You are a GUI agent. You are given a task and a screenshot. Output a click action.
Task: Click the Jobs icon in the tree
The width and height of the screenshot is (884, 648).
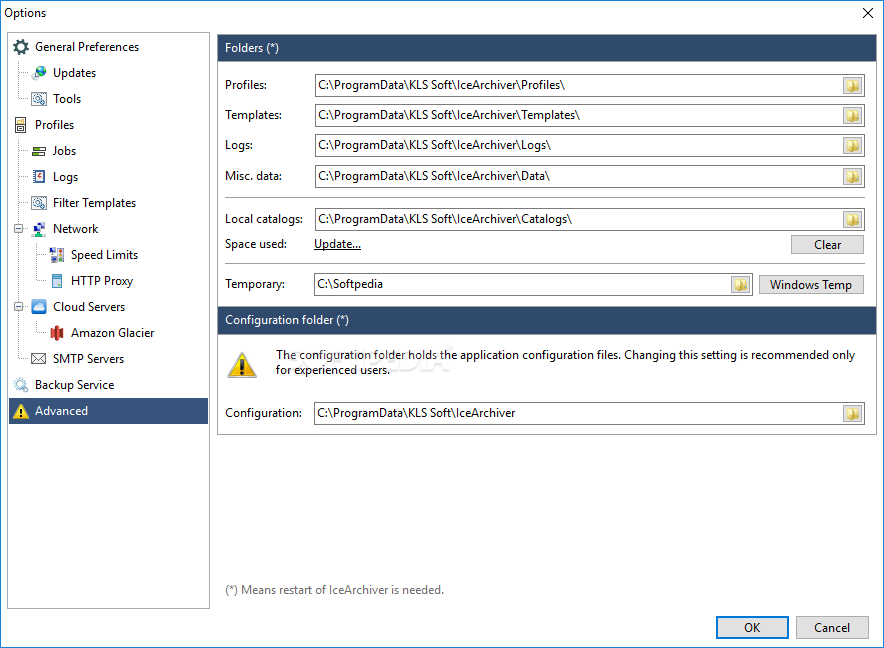39,151
